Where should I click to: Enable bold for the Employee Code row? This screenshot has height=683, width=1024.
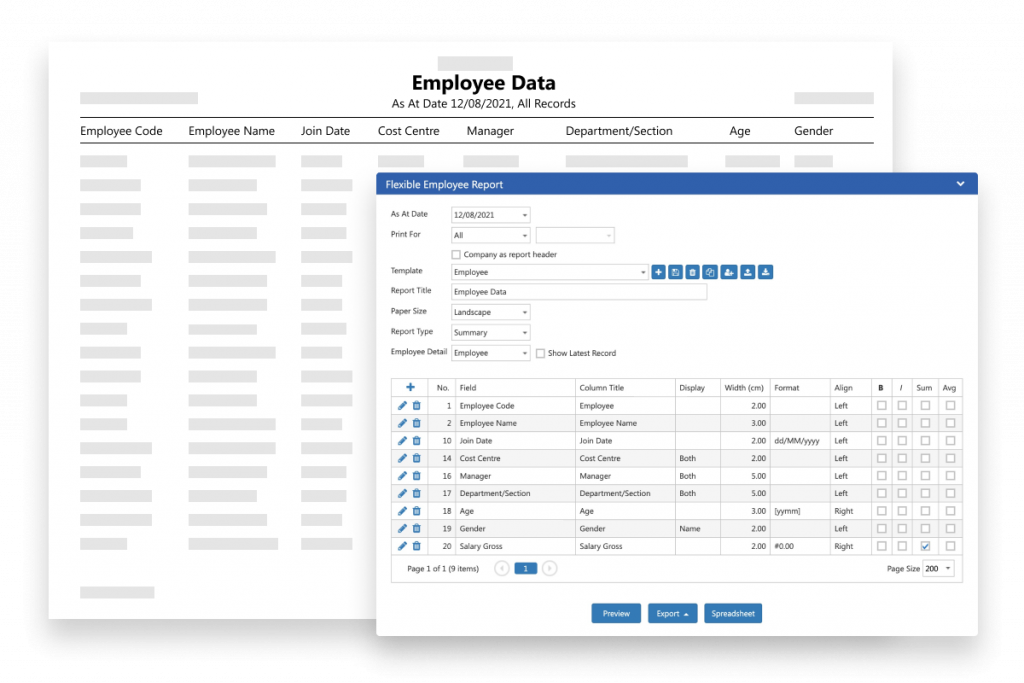tap(882, 405)
